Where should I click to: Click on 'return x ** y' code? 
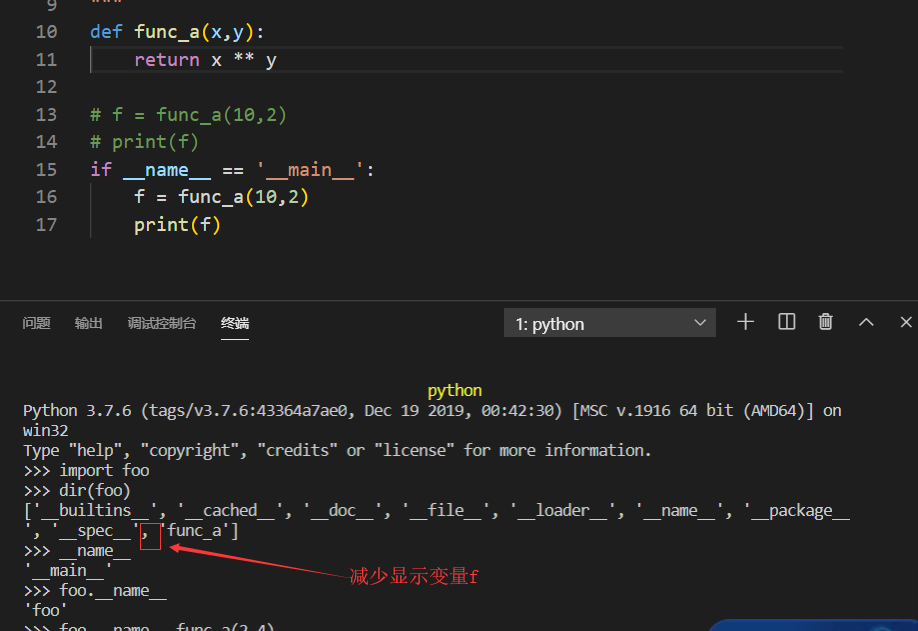point(205,60)
